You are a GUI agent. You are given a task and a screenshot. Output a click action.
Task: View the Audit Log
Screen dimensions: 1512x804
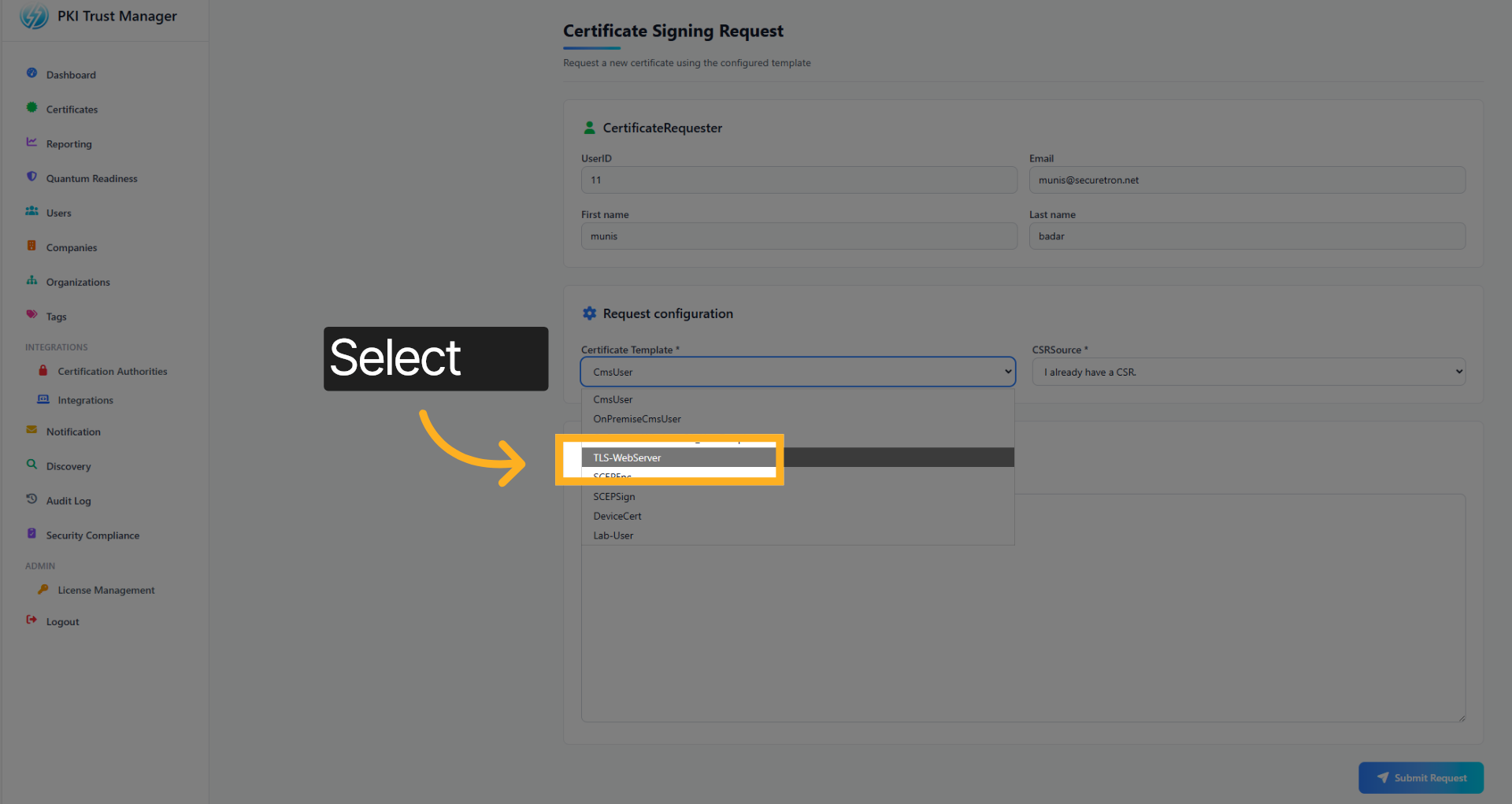67,500
